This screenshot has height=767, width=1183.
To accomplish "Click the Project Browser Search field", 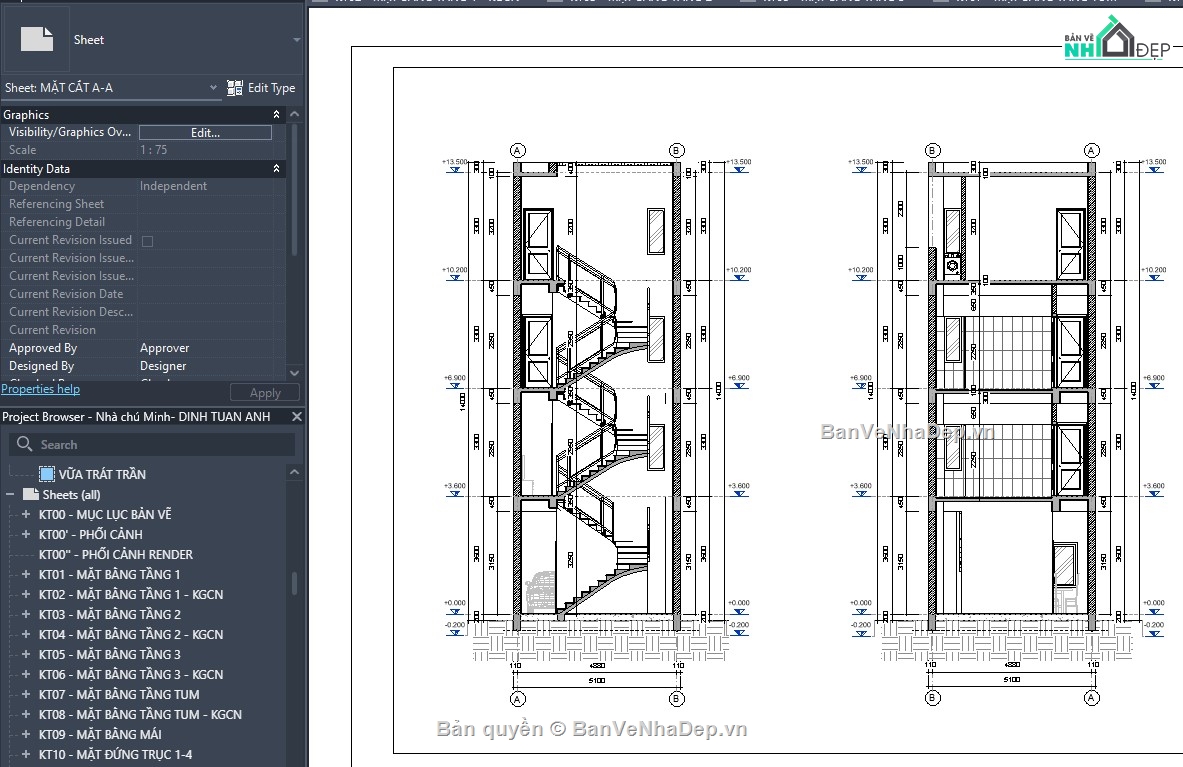I will click(152, 444).
